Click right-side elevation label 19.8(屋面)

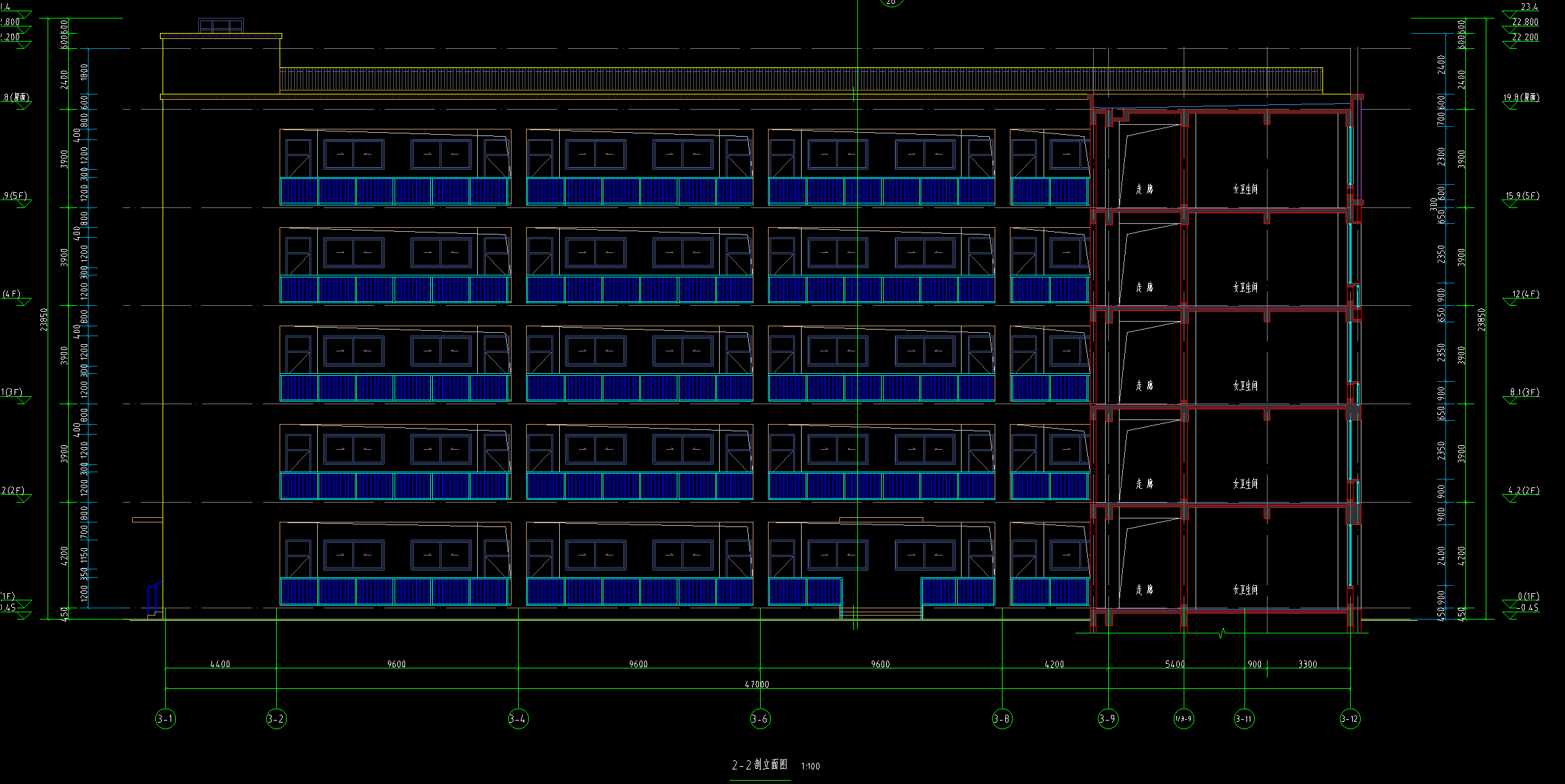(1521, 97)
